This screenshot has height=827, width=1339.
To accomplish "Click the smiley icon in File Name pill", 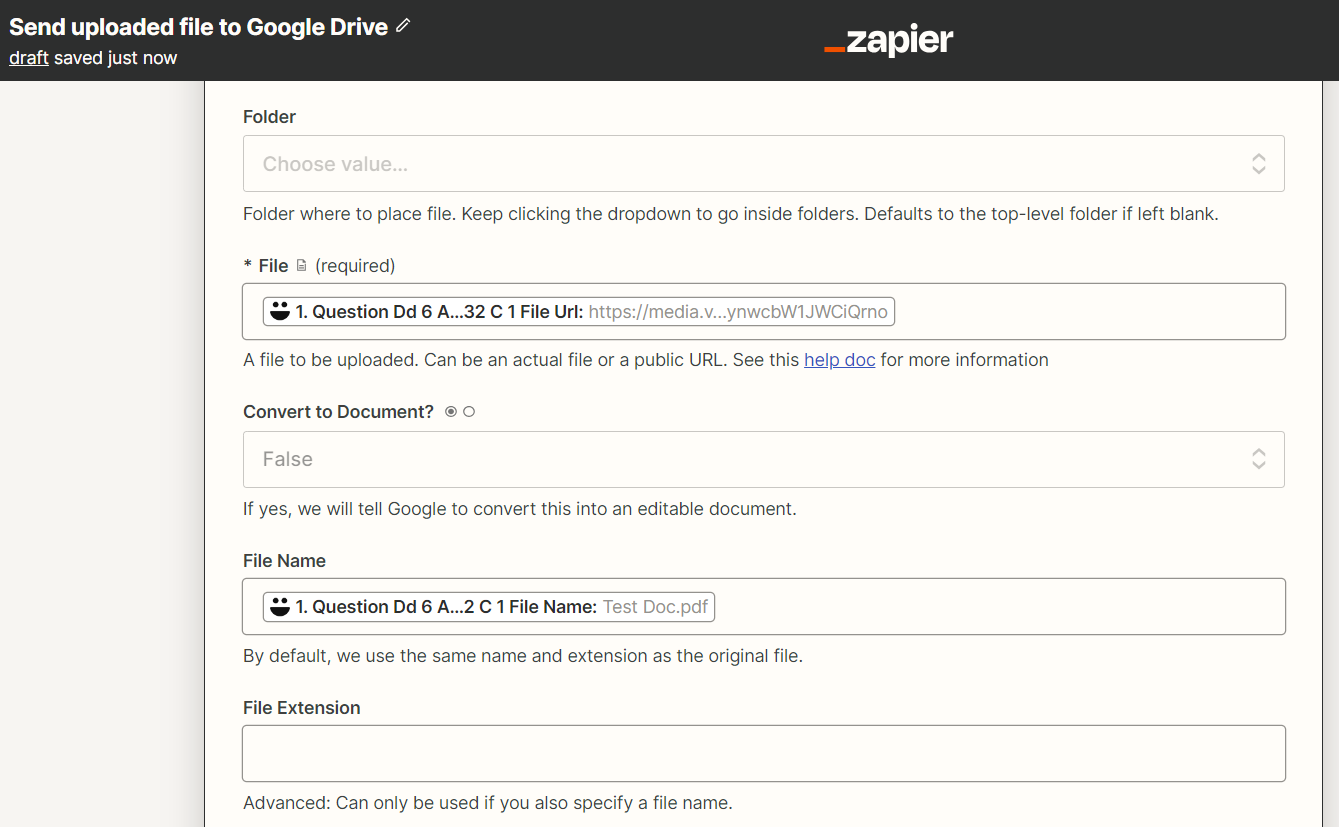I will [x=280, y=607].
